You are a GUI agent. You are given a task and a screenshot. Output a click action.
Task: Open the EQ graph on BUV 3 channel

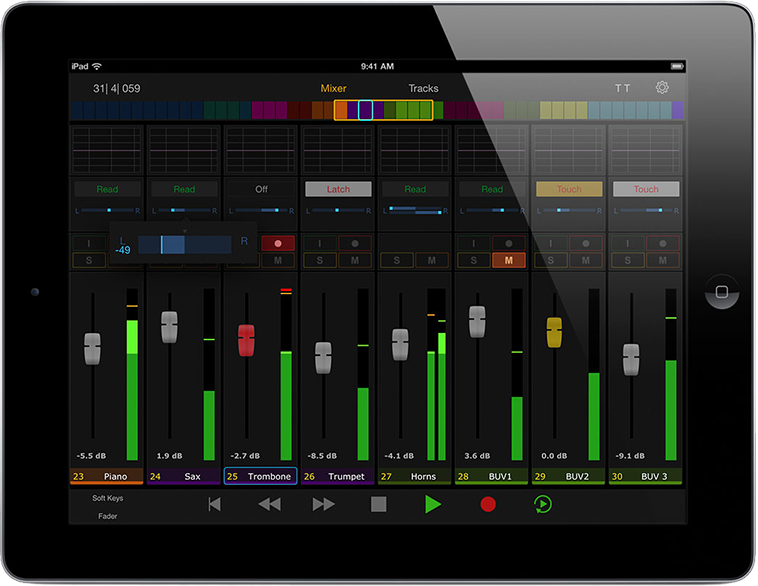pos(645,150)
